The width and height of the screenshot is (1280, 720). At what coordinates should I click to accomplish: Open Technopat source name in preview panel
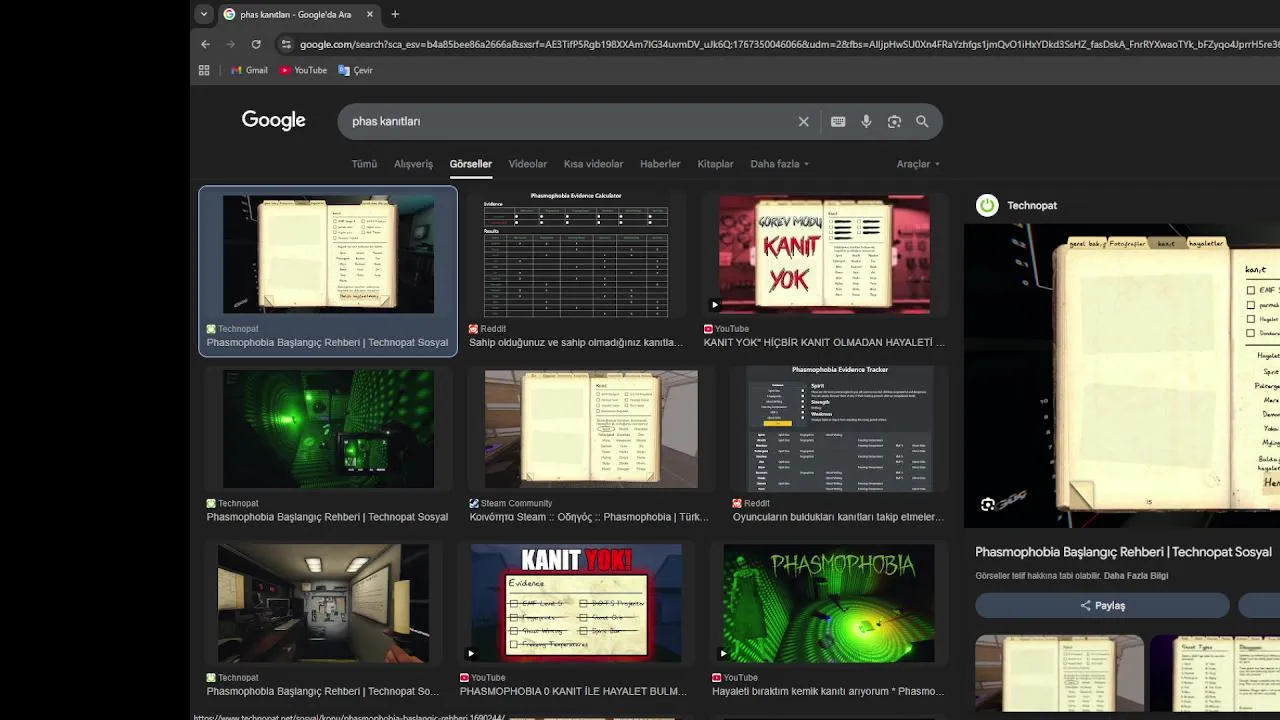1032,205
